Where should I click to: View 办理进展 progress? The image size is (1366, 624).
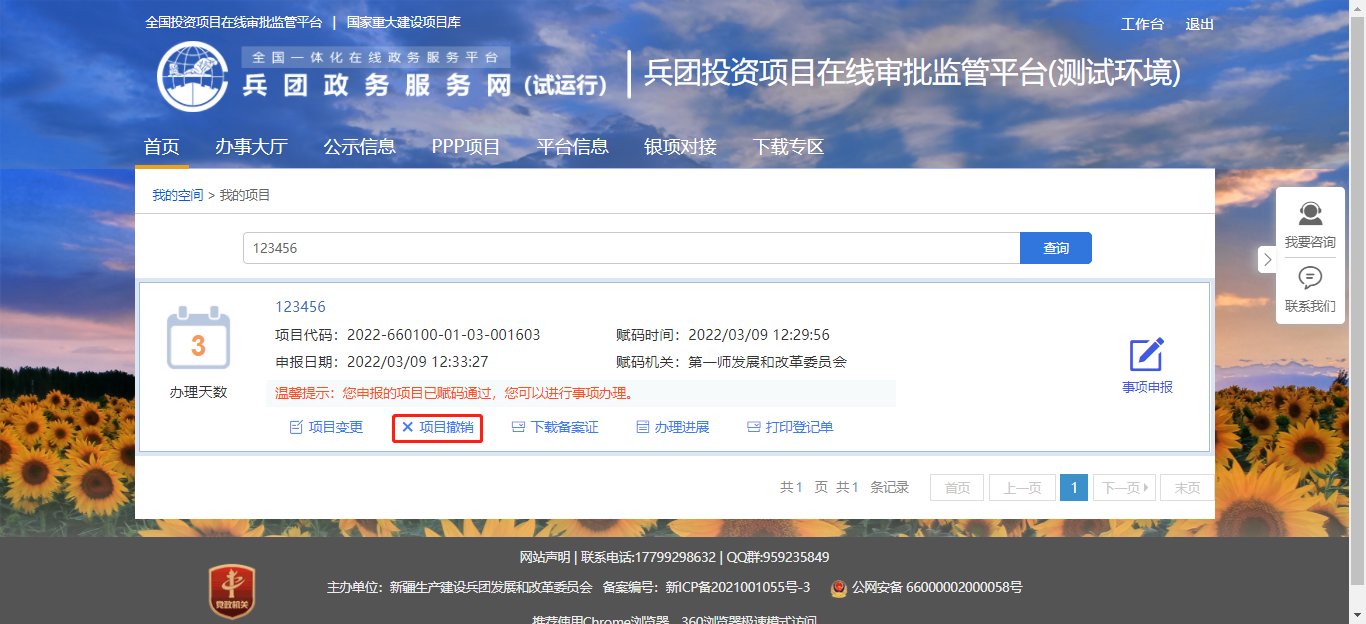click(673, 427)
